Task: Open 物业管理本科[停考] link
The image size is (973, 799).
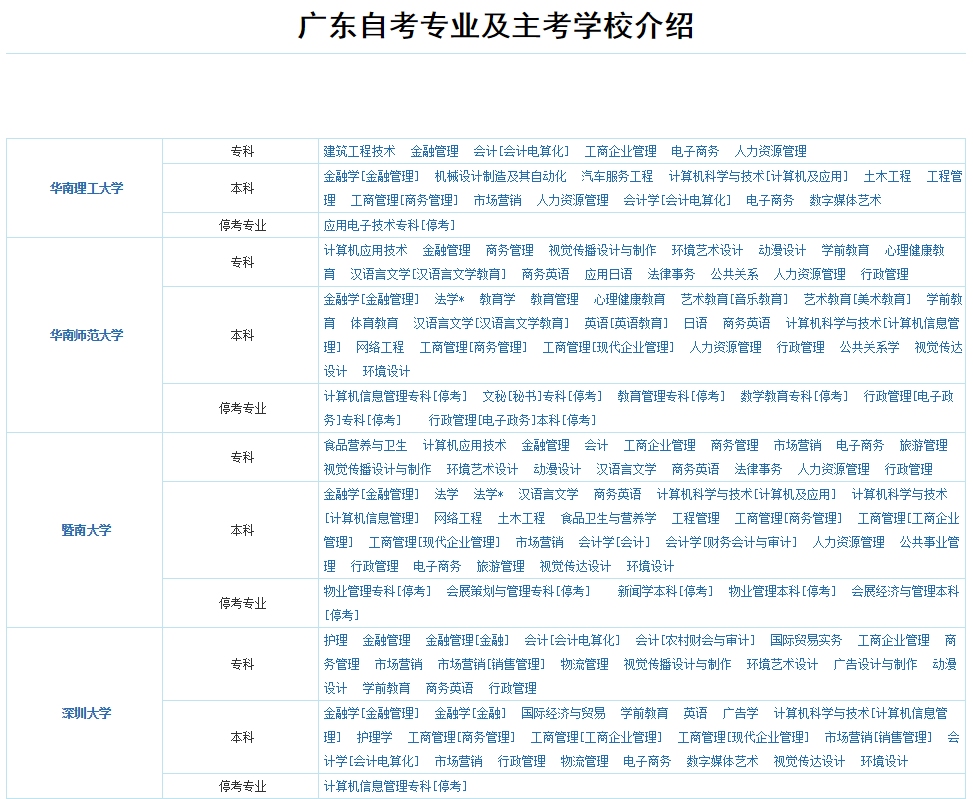Action: 782,592
